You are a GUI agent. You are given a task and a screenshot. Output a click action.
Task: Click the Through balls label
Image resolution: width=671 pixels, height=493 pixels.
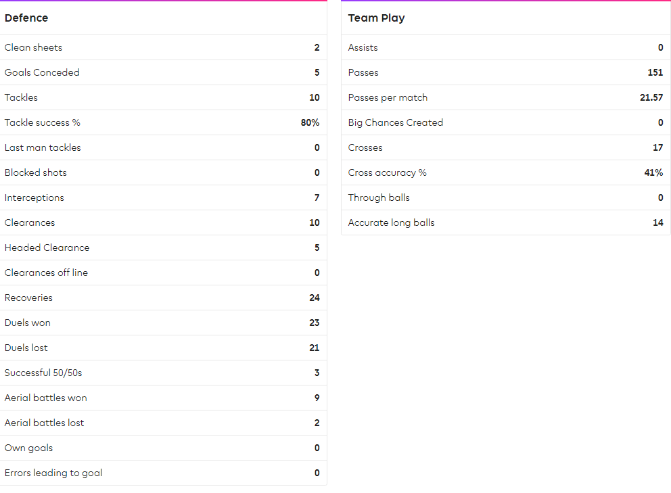[379, 198]
